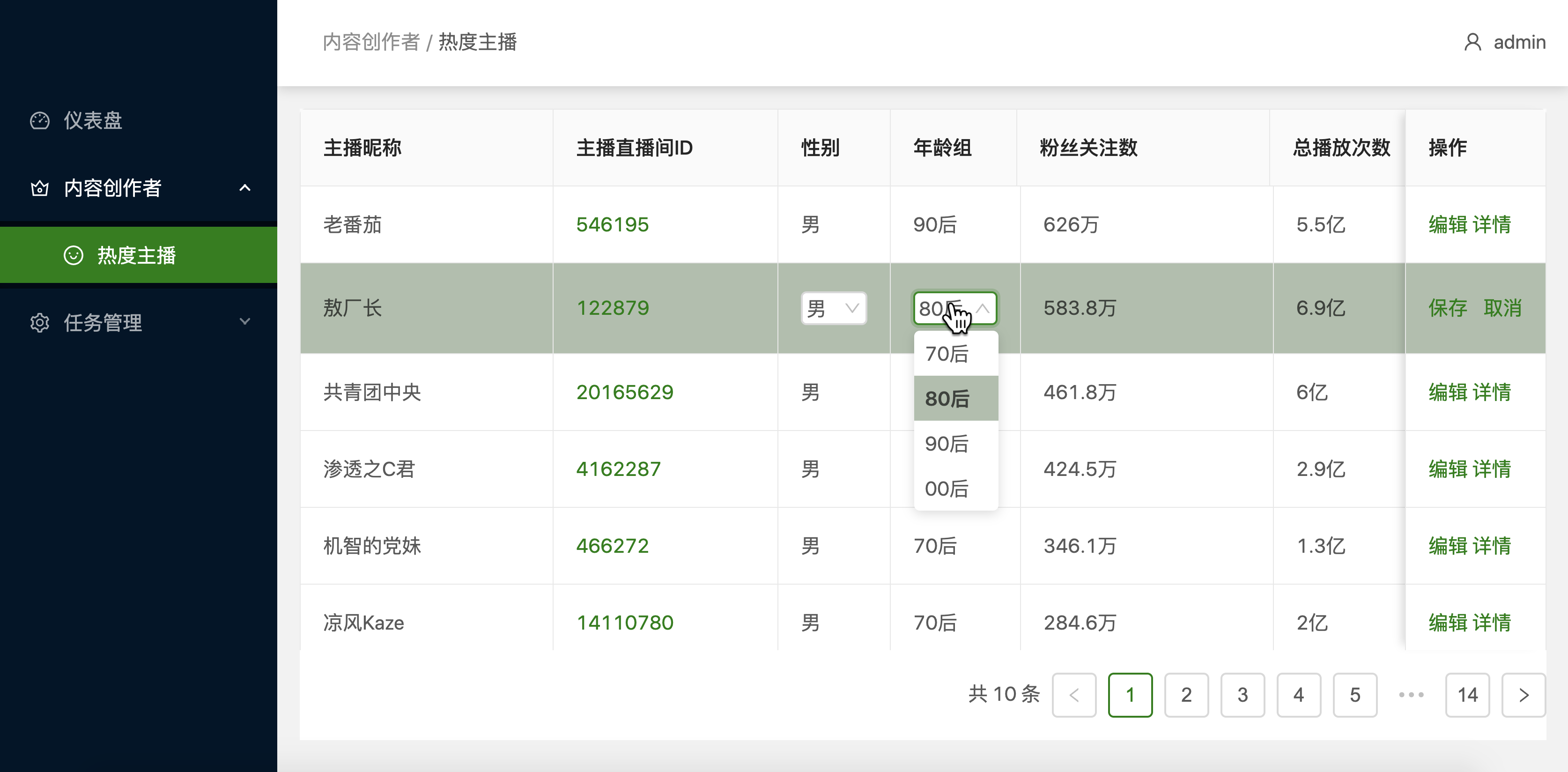Click the admin user avatar icon
This screenshot has width=1568, height=772.
tap(1472, 42)
